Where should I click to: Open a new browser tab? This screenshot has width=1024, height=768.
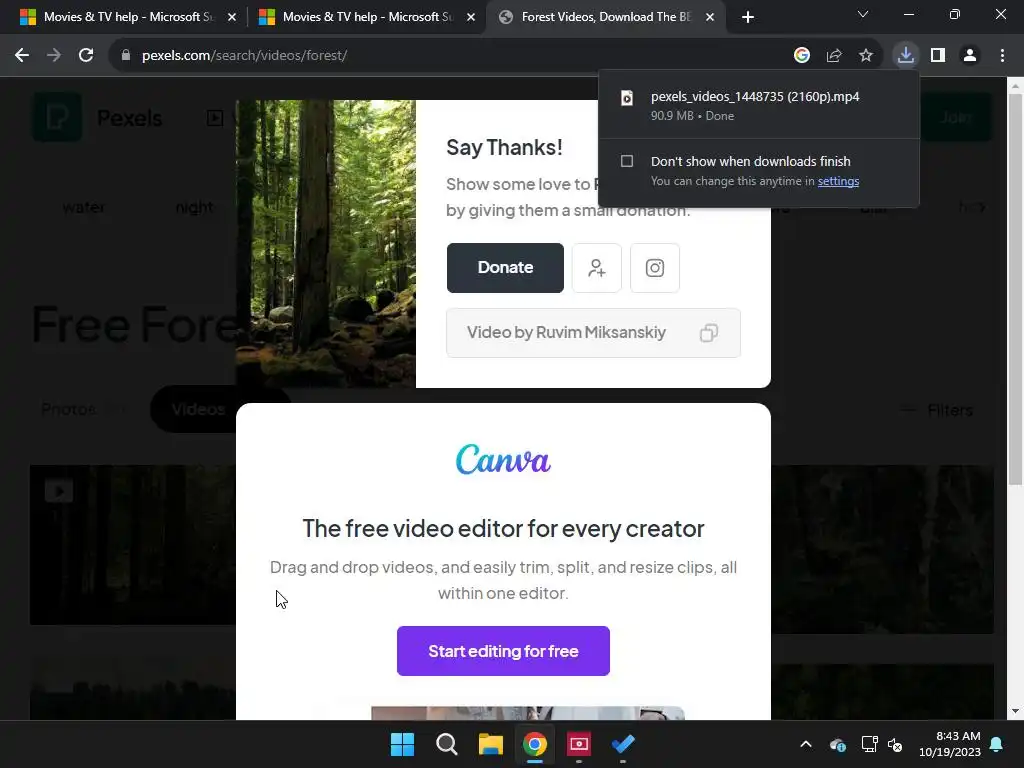[748, 17]
